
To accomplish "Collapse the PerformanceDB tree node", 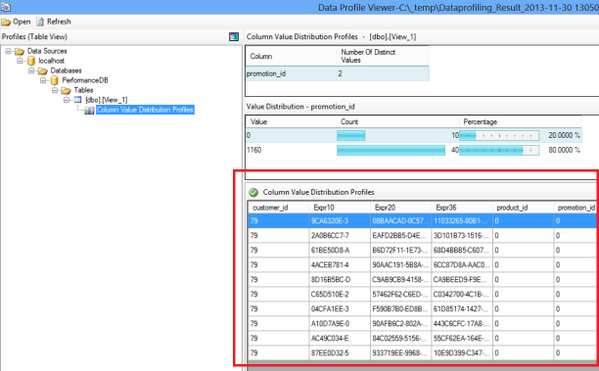I will [x=43, y=81].
